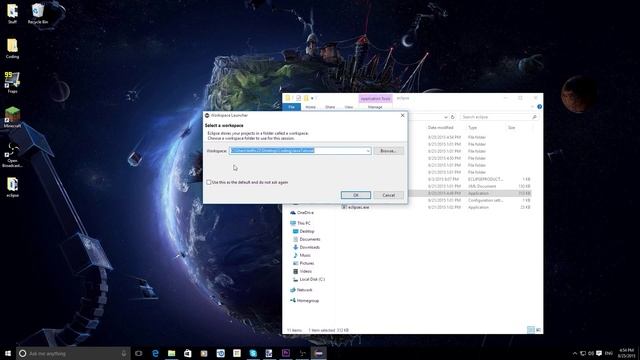
Task: Confirm workspace with the OK button
Action: point(356,195)
